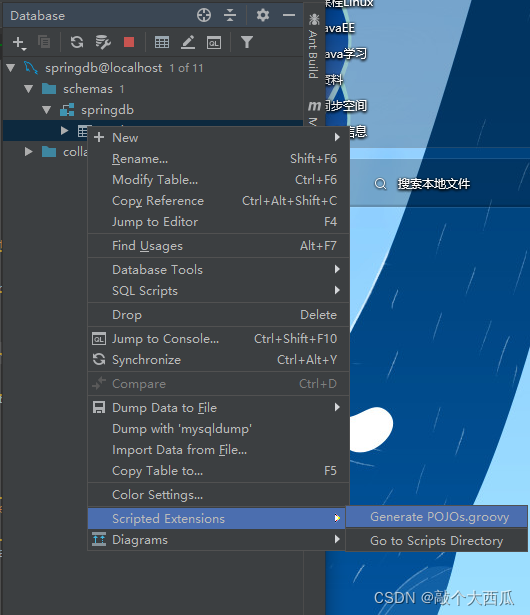Viewport: 530px width, 615px height.
Task: Choose Modify Table... menu item
Action: click(x=218, y=180)
